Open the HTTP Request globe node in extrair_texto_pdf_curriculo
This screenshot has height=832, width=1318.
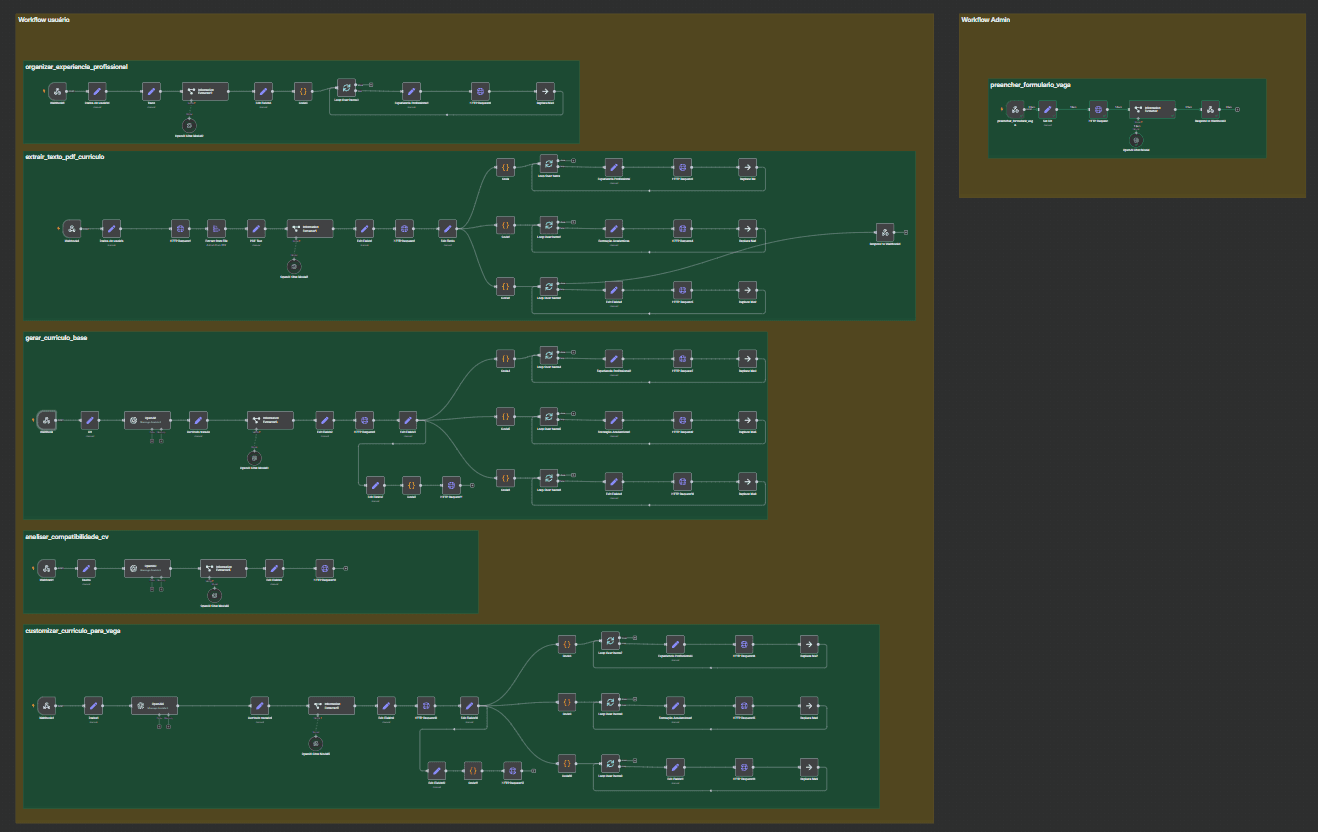tap(179, 229)
